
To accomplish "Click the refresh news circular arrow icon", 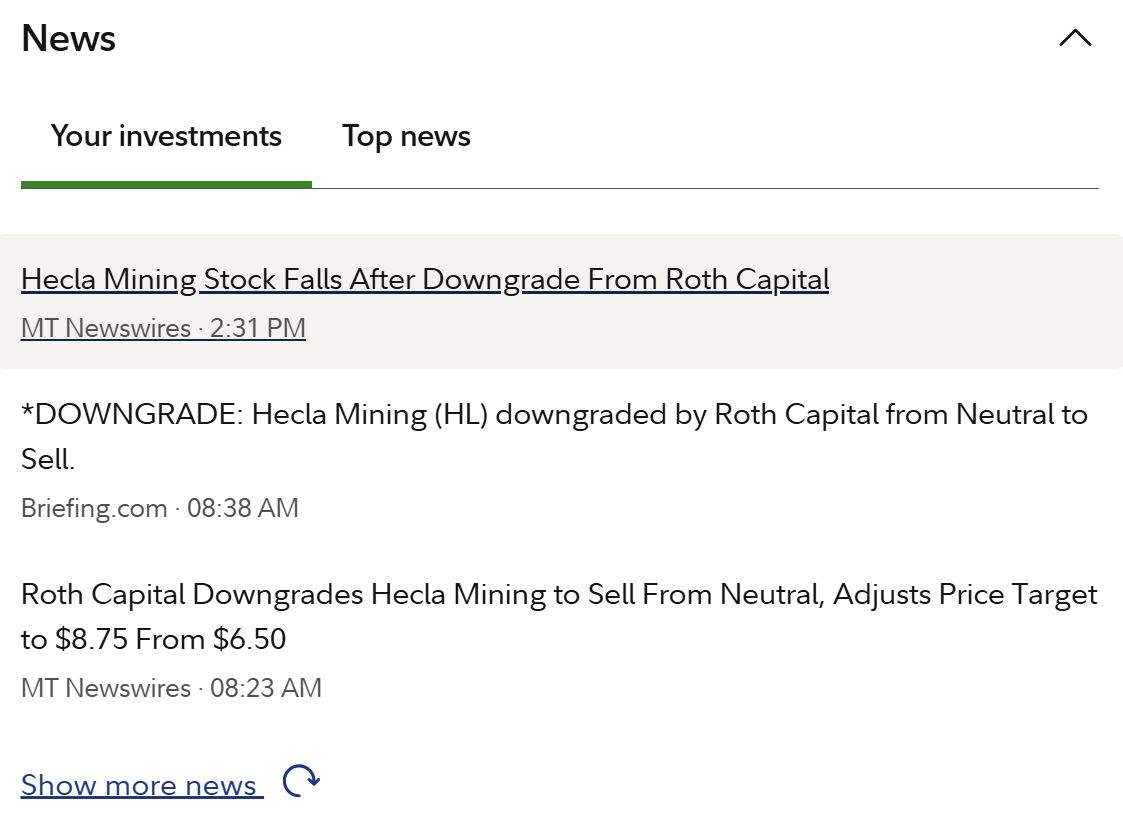I will (300, 781).
